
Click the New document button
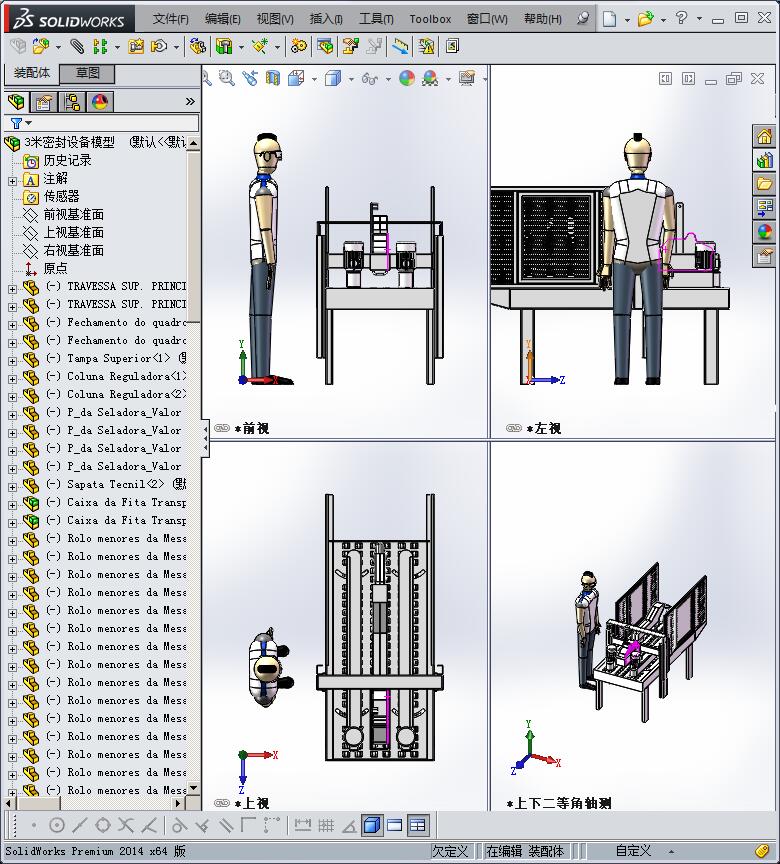[609, 19]
